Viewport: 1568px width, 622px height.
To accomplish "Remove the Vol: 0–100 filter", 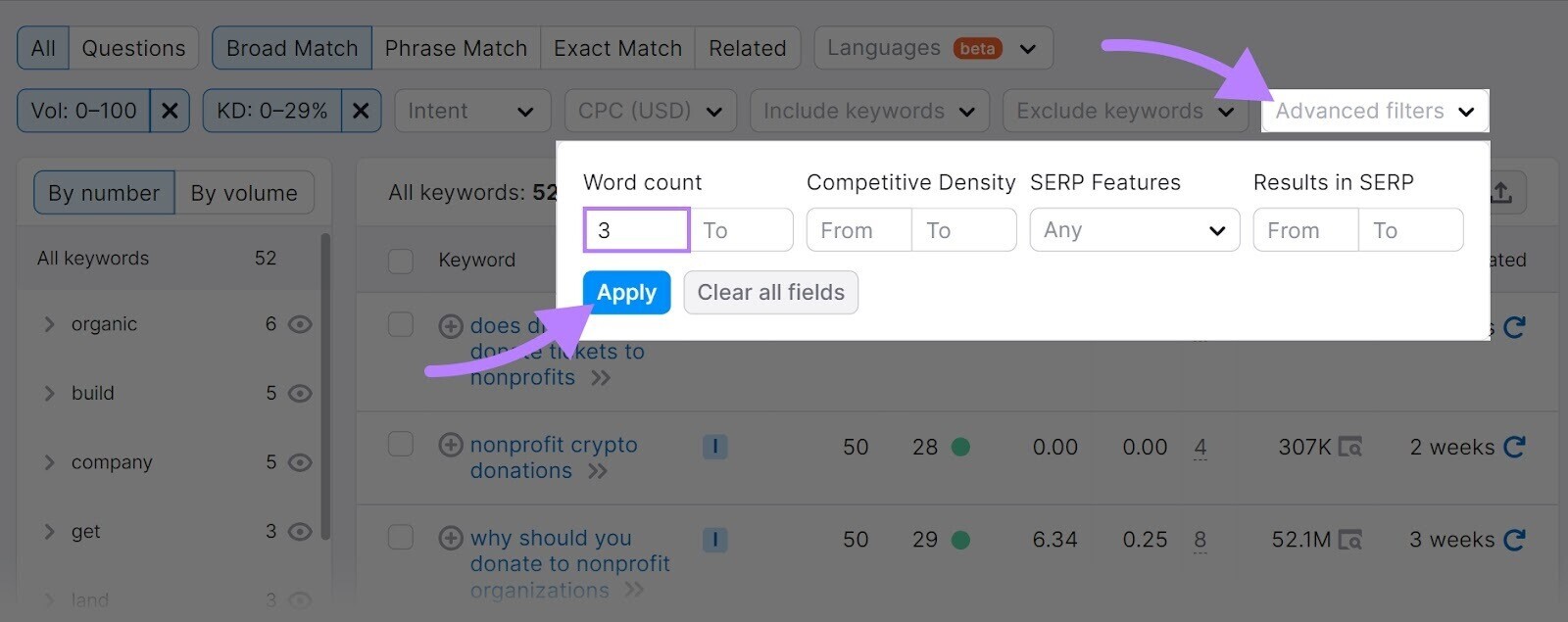I will (x=169, y=110).
